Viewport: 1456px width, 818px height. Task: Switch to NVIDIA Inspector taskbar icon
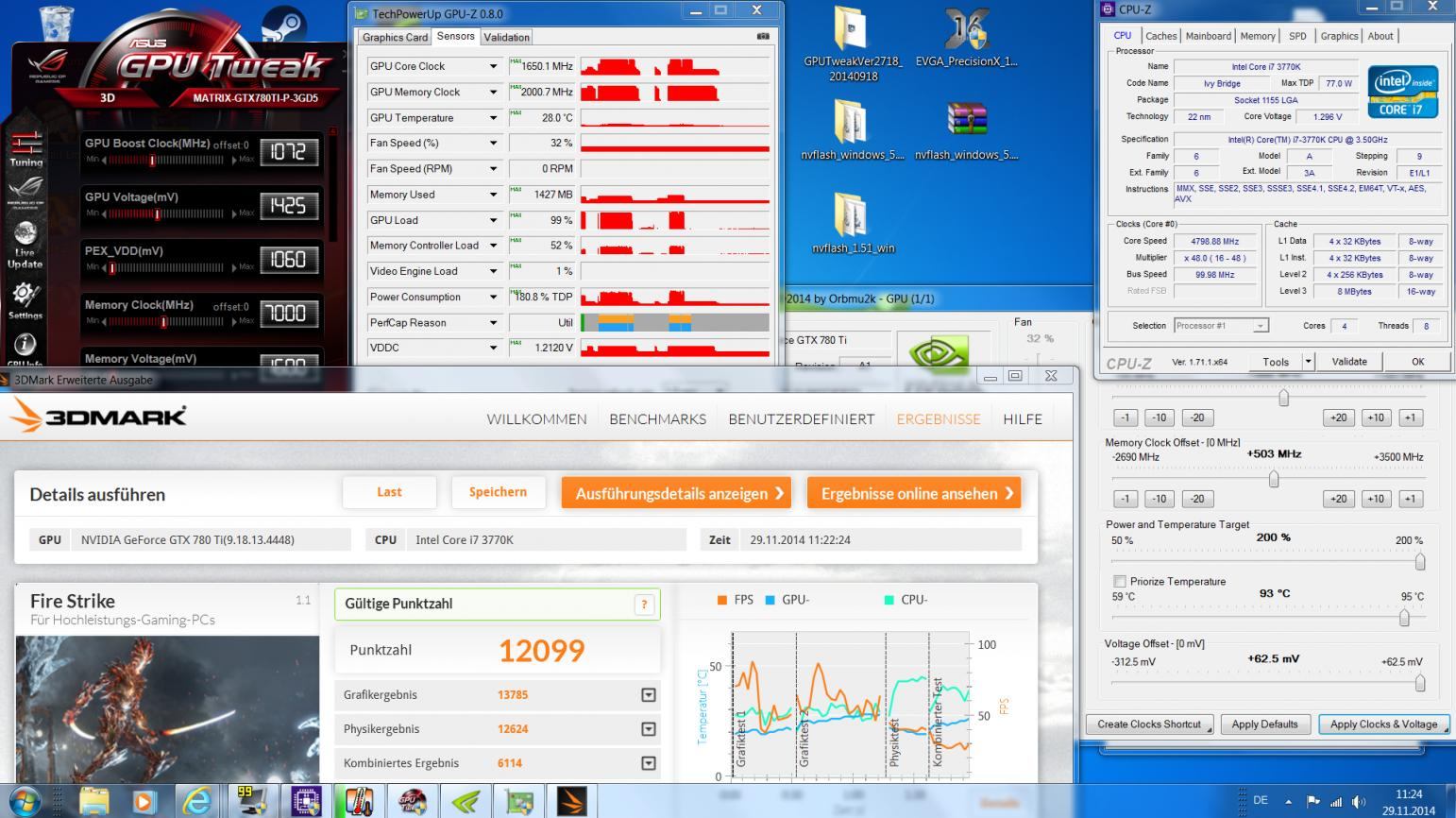coord(466,801)
